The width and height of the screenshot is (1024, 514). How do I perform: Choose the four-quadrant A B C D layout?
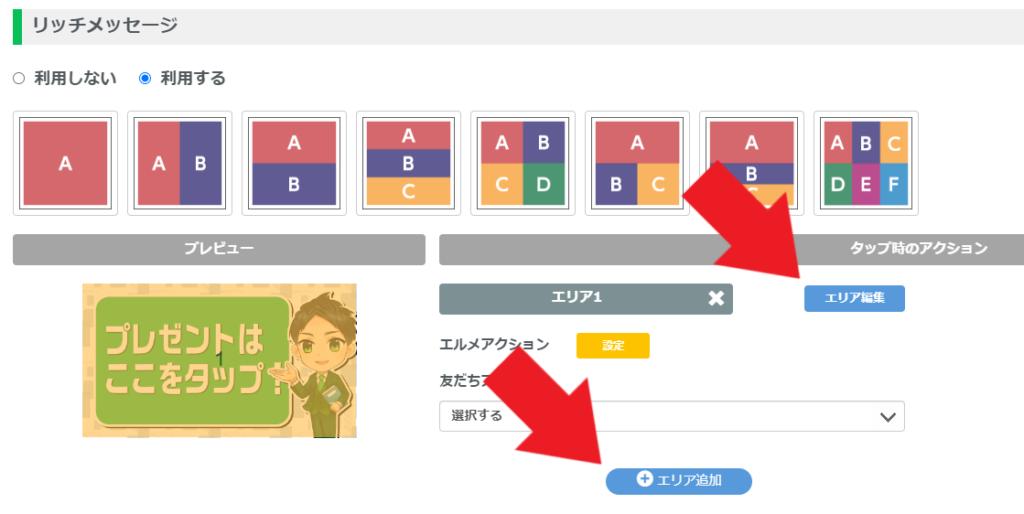click(x=522, y=163)
